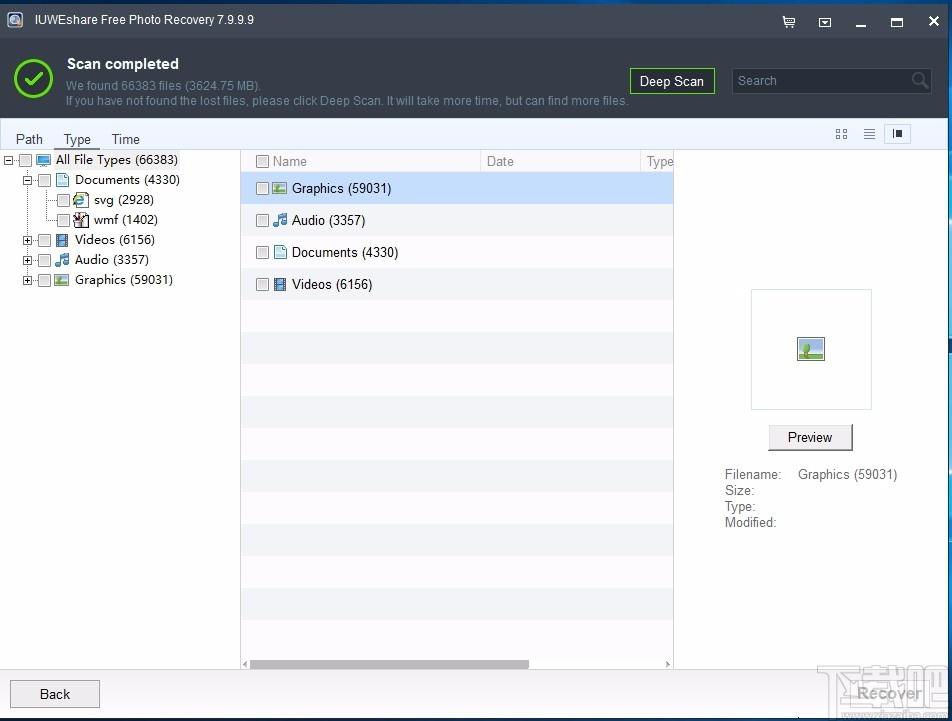
Task: Go Back to previous screen
Action: (x=55, y=694)
